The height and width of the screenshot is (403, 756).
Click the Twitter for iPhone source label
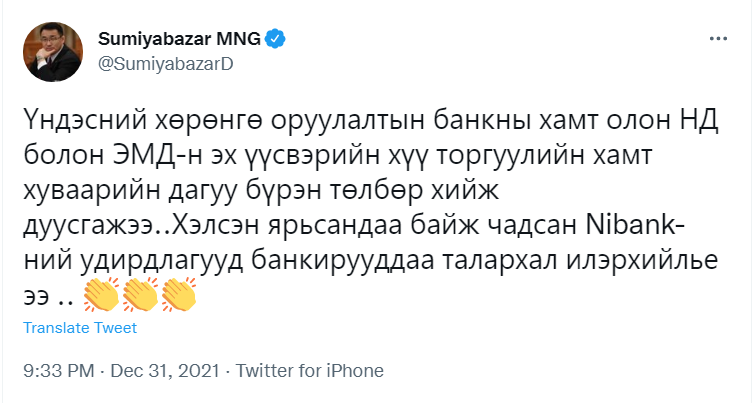(309, 370)
